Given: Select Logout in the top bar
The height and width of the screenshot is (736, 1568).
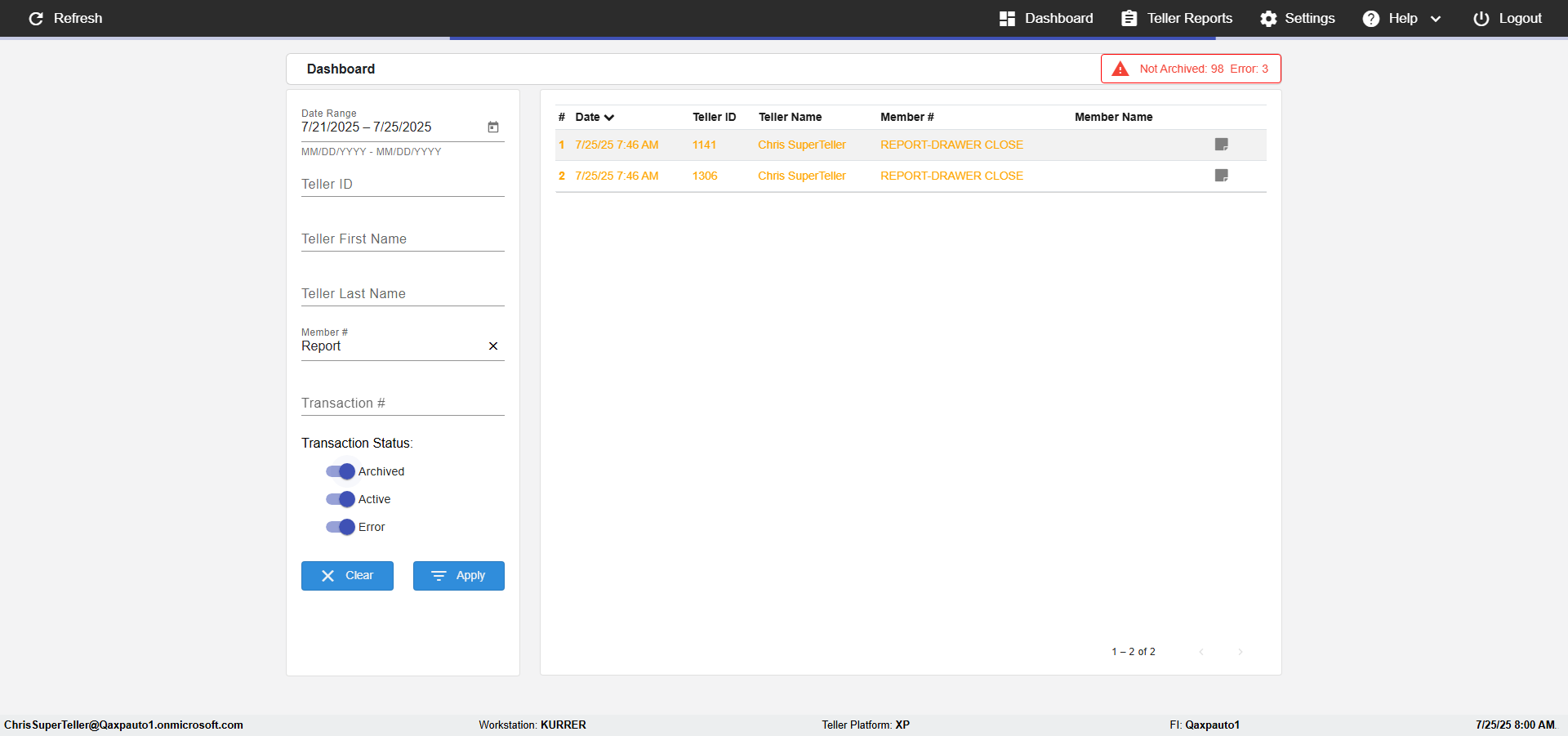Looking at the screenshot, I should [x=1508, y=19].
